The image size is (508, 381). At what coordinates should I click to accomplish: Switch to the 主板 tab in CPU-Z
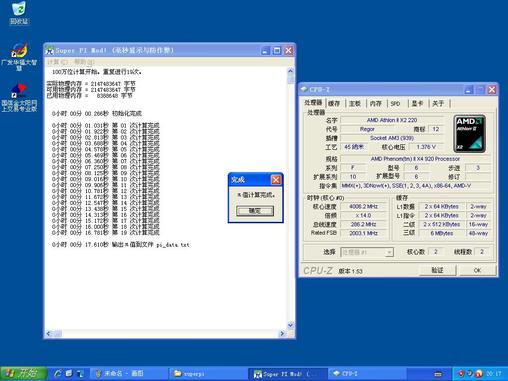(355, 104)
